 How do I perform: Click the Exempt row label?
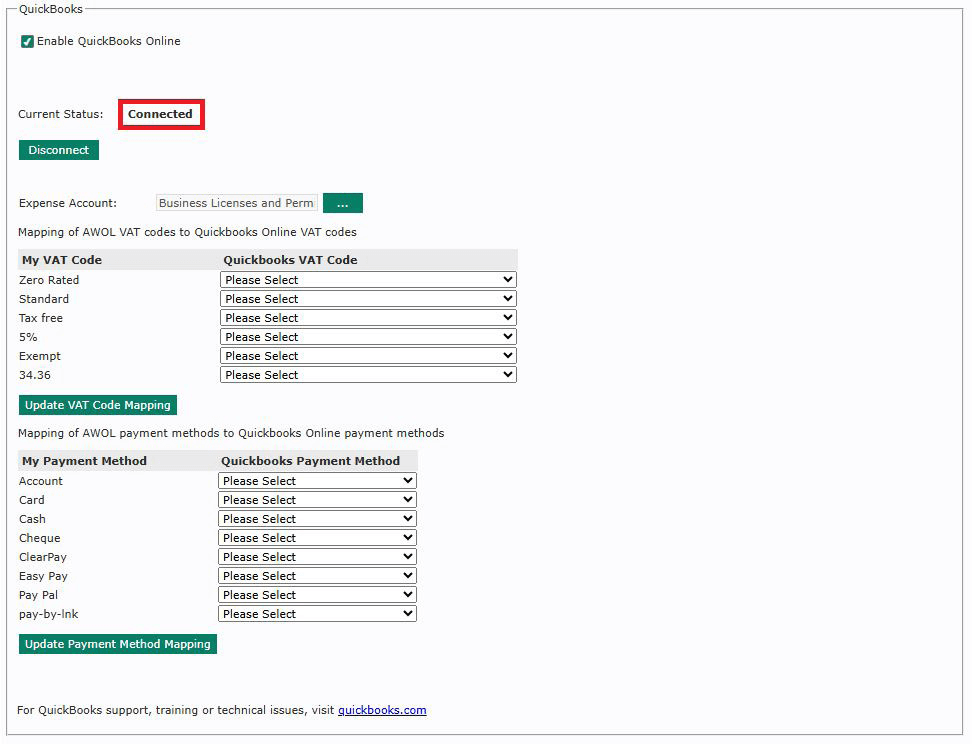(x=40, y=356)
